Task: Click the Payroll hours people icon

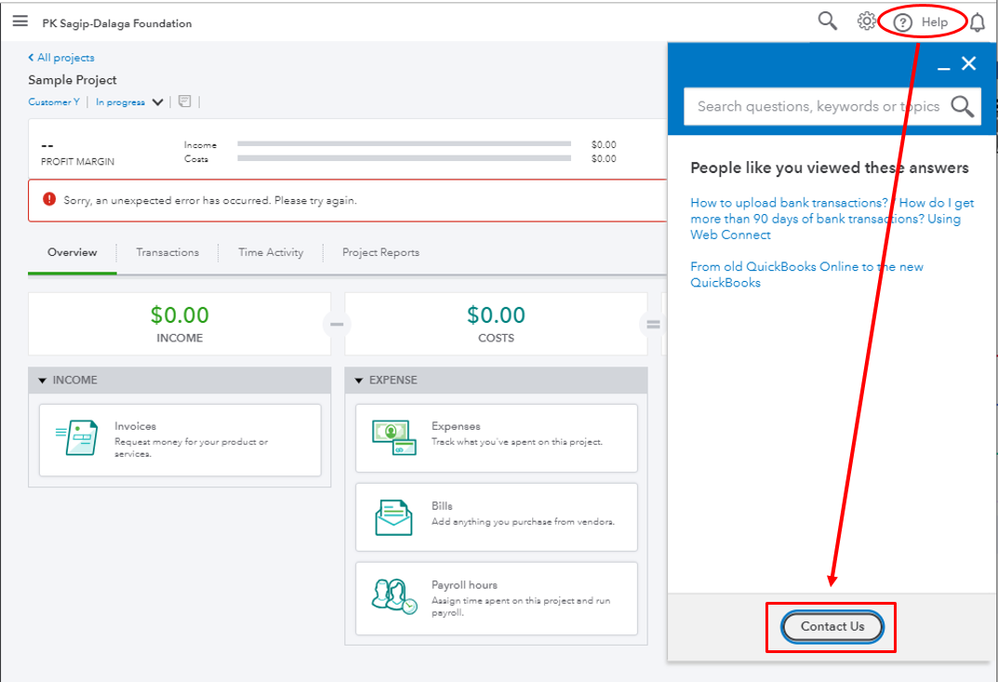Action: pos(394,596)
